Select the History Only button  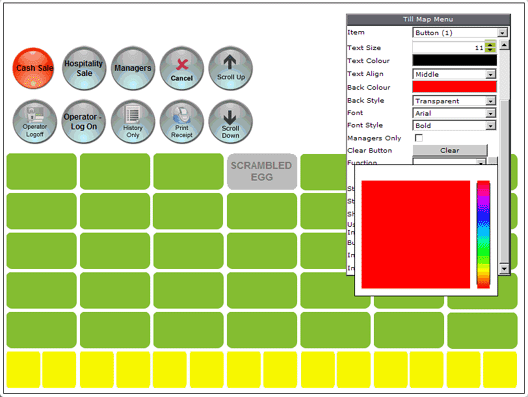(x=133, y=122)
